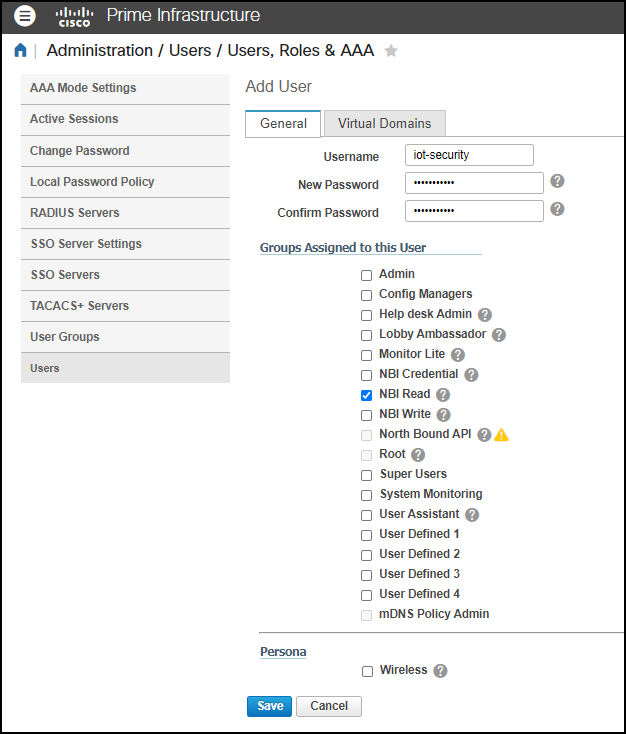Screen dimensions: 626x734
Task: Uncheck the NBI Read checkbox
Action: click(x=367, y=396)
